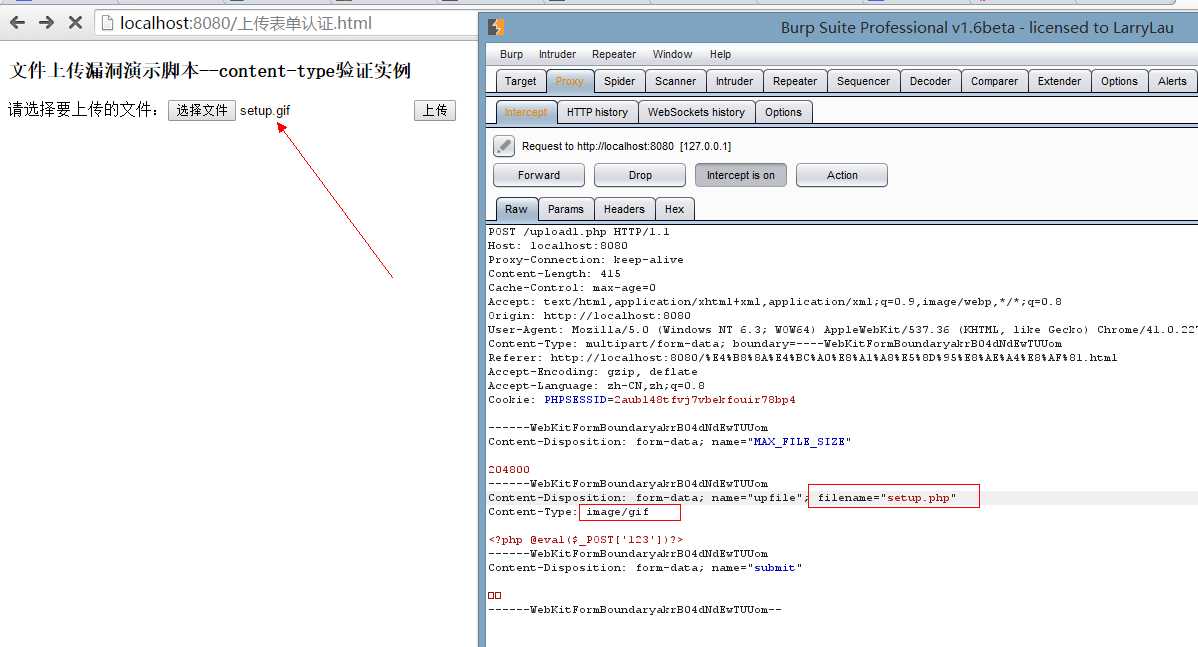Switch to the Sequencer tab
This screenshot has height=647, width=1198.
point(863,81)
